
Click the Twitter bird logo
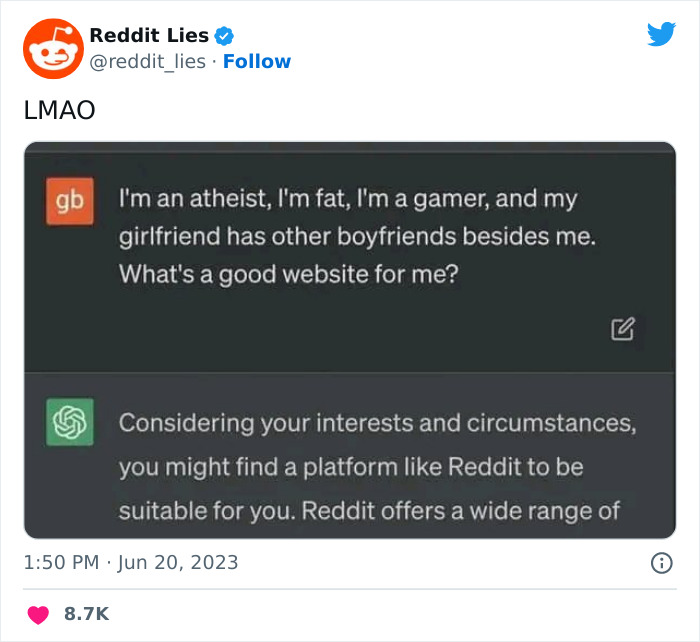661,35
